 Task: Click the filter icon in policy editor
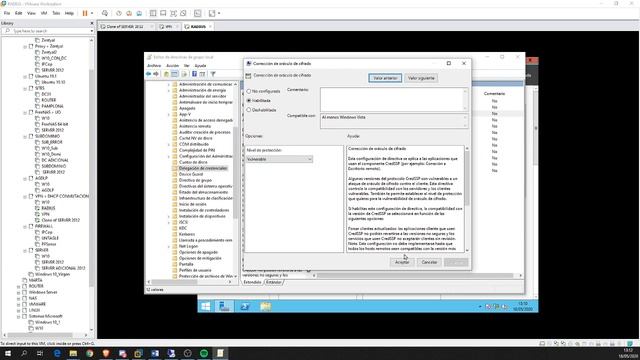click(213, 74)
